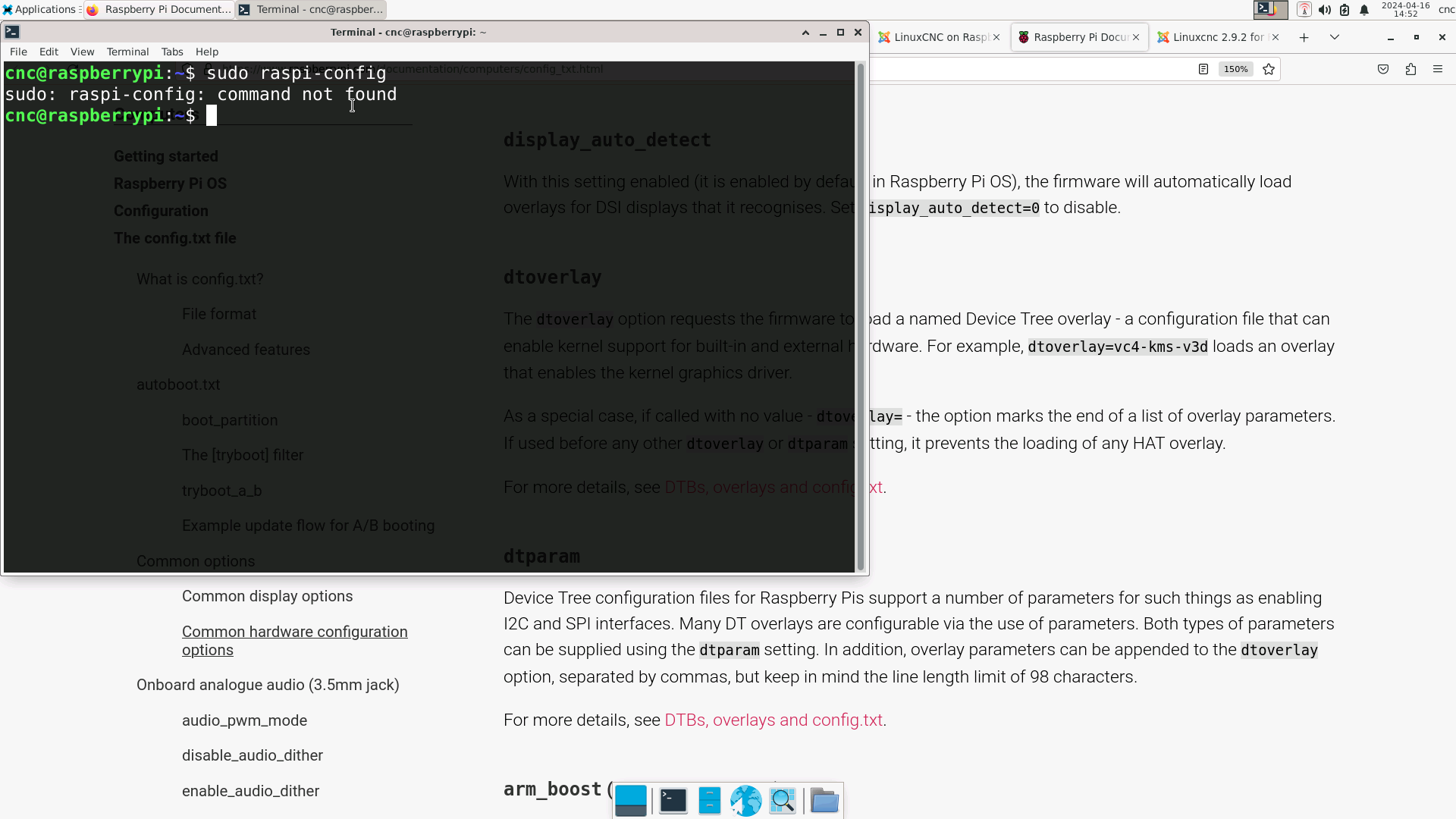Click the terminal vertical scrollbar
1456x819 pixels.
[861, 317]
